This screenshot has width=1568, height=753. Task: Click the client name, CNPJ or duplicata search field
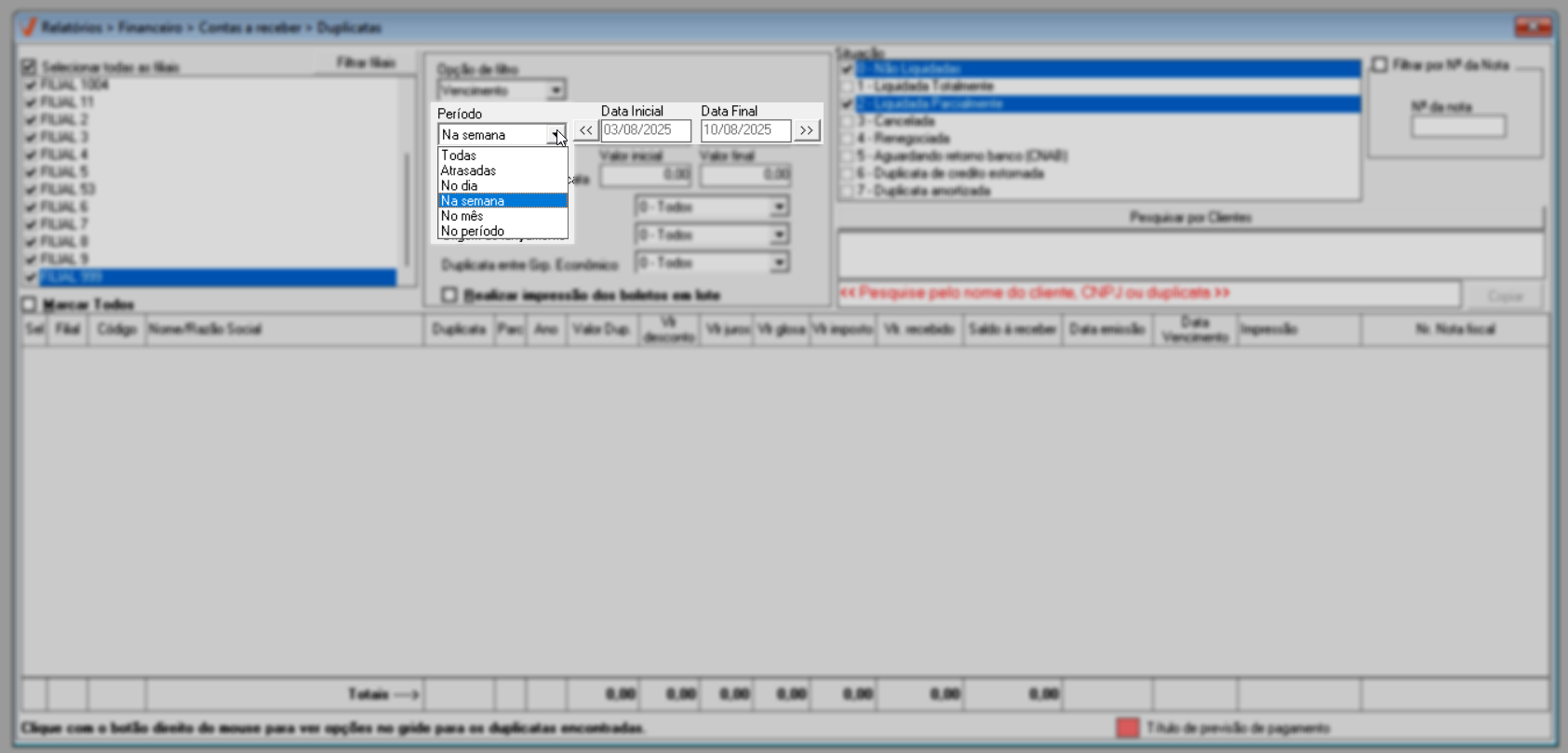(x=1148, y=293)
